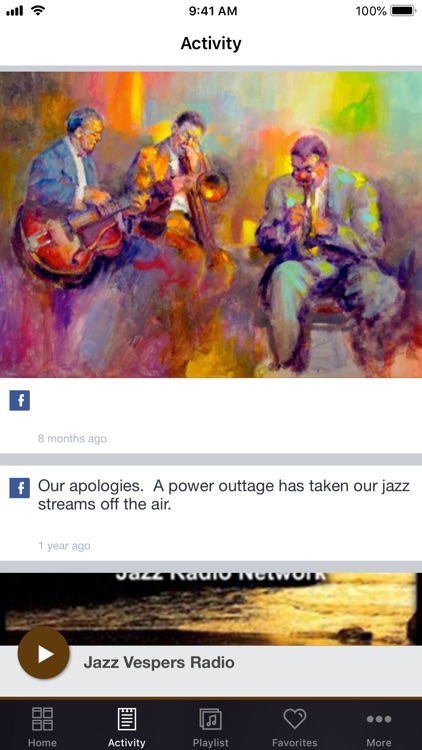
Task: Click the '1 year ago' timestamp
Action: (x=64, y=546)
